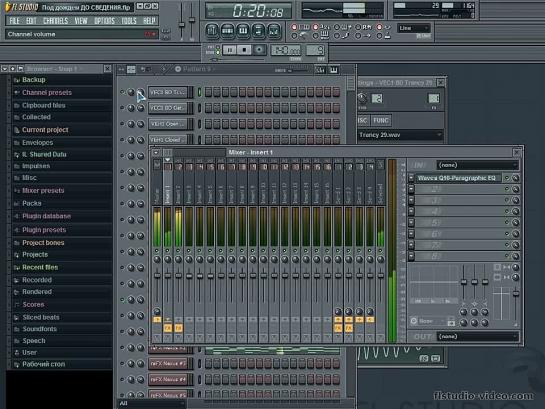Screen dimensions: 545x409
Task: Switch to FUNC tab in channel settings
Action: [381, 120]
